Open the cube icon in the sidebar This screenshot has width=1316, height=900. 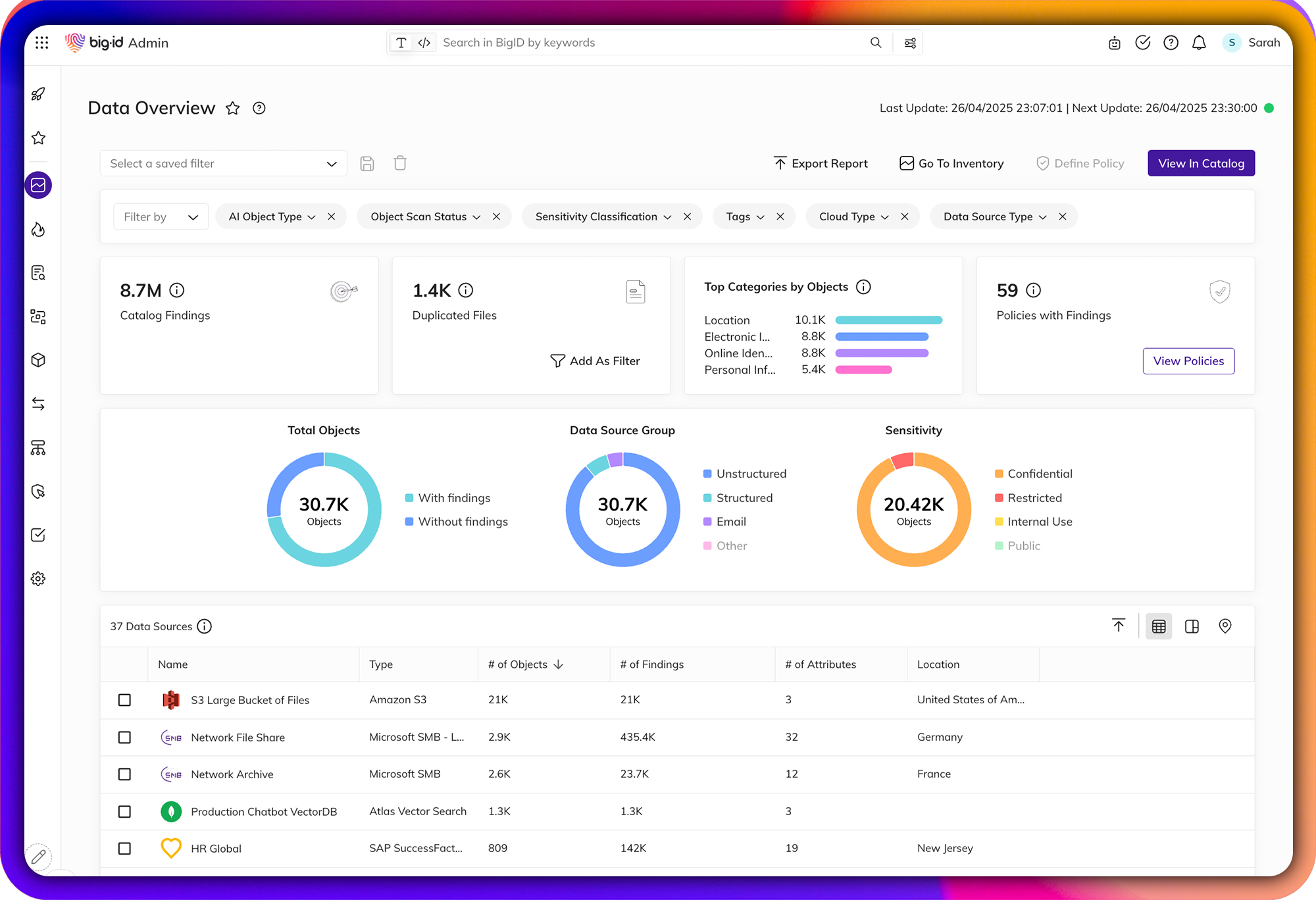(x=38, y=360)
